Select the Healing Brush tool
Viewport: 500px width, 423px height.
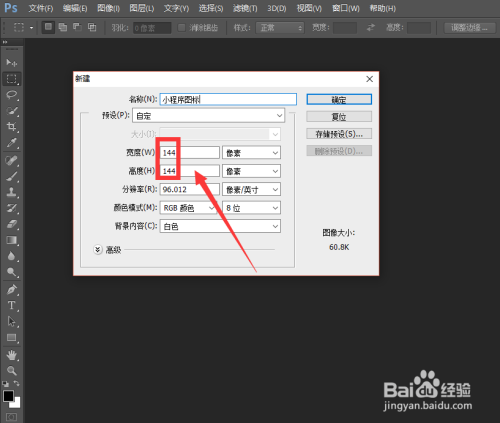tap(12, 160)
